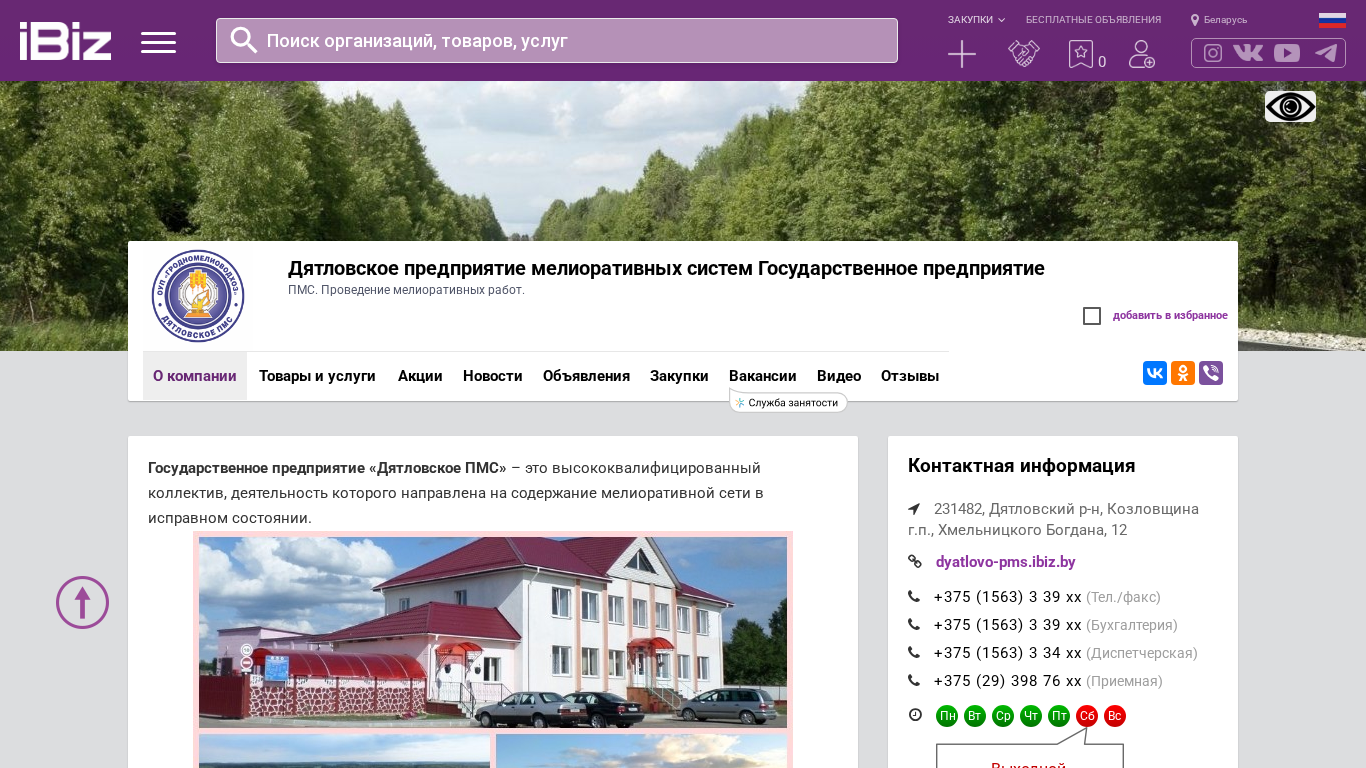Select the Пн weekday circle
The width and height of the screenshot is (1366, 768).
(x=947, y=716)
